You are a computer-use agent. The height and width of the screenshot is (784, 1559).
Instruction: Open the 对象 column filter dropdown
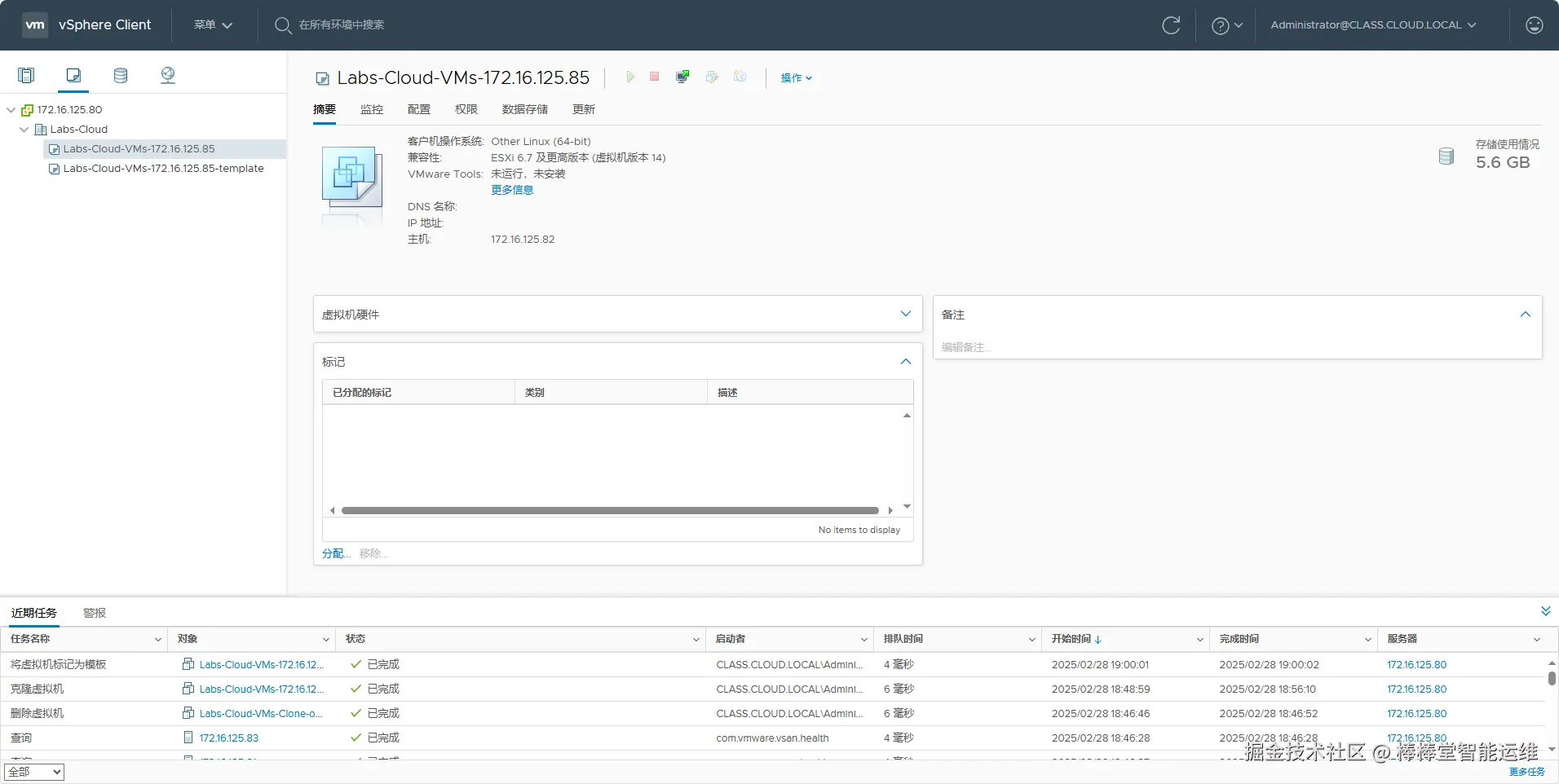[326, 640]
